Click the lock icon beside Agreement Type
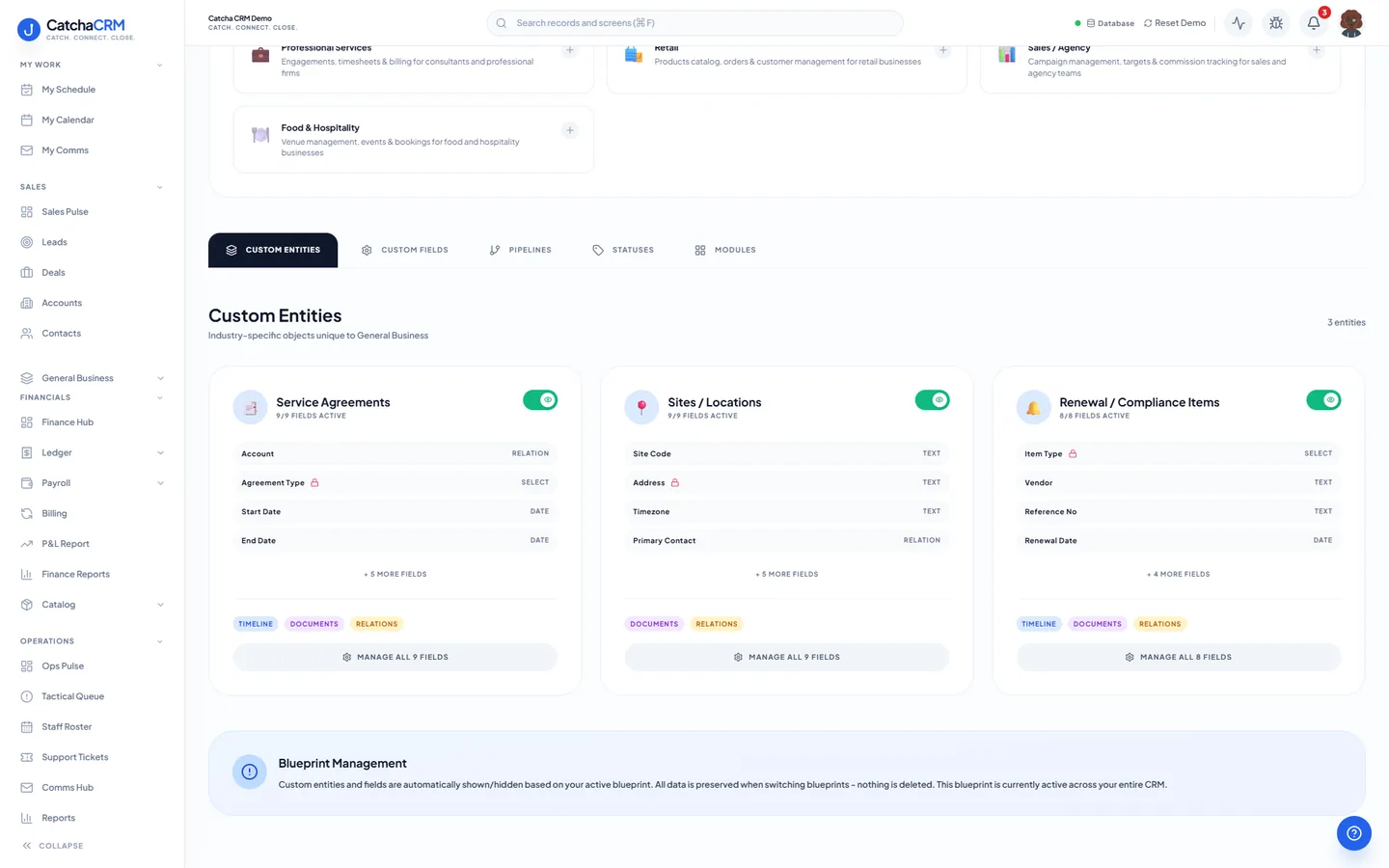 [314, 482]
